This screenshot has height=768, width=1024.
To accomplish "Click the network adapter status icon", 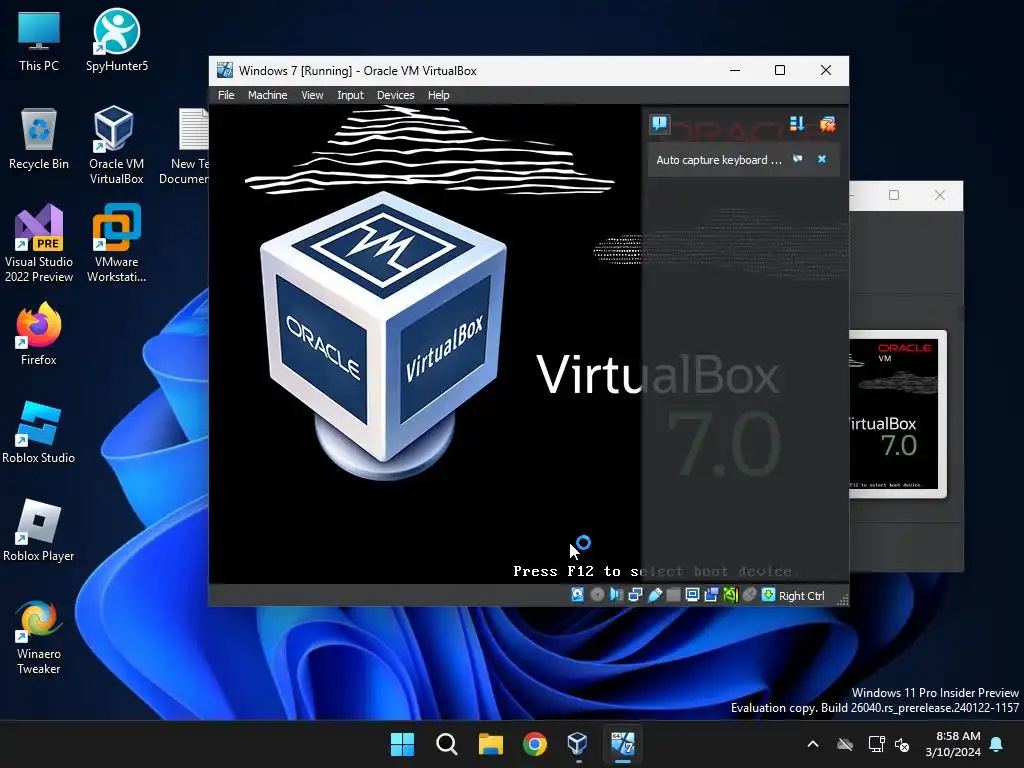I will (x=635, y=595).
